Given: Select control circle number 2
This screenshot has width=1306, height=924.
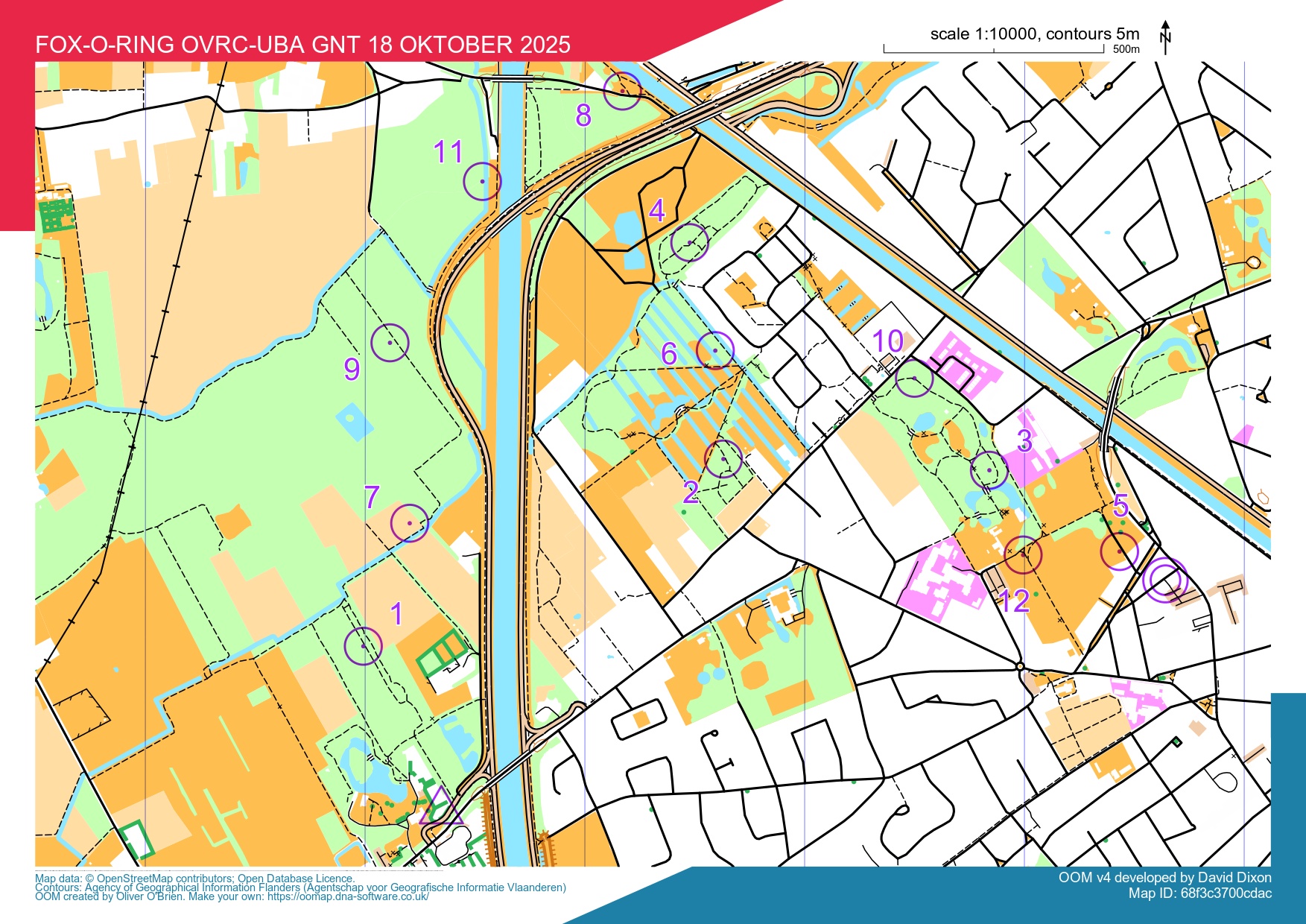Looking at the screenshot, I should pos(723,459).
